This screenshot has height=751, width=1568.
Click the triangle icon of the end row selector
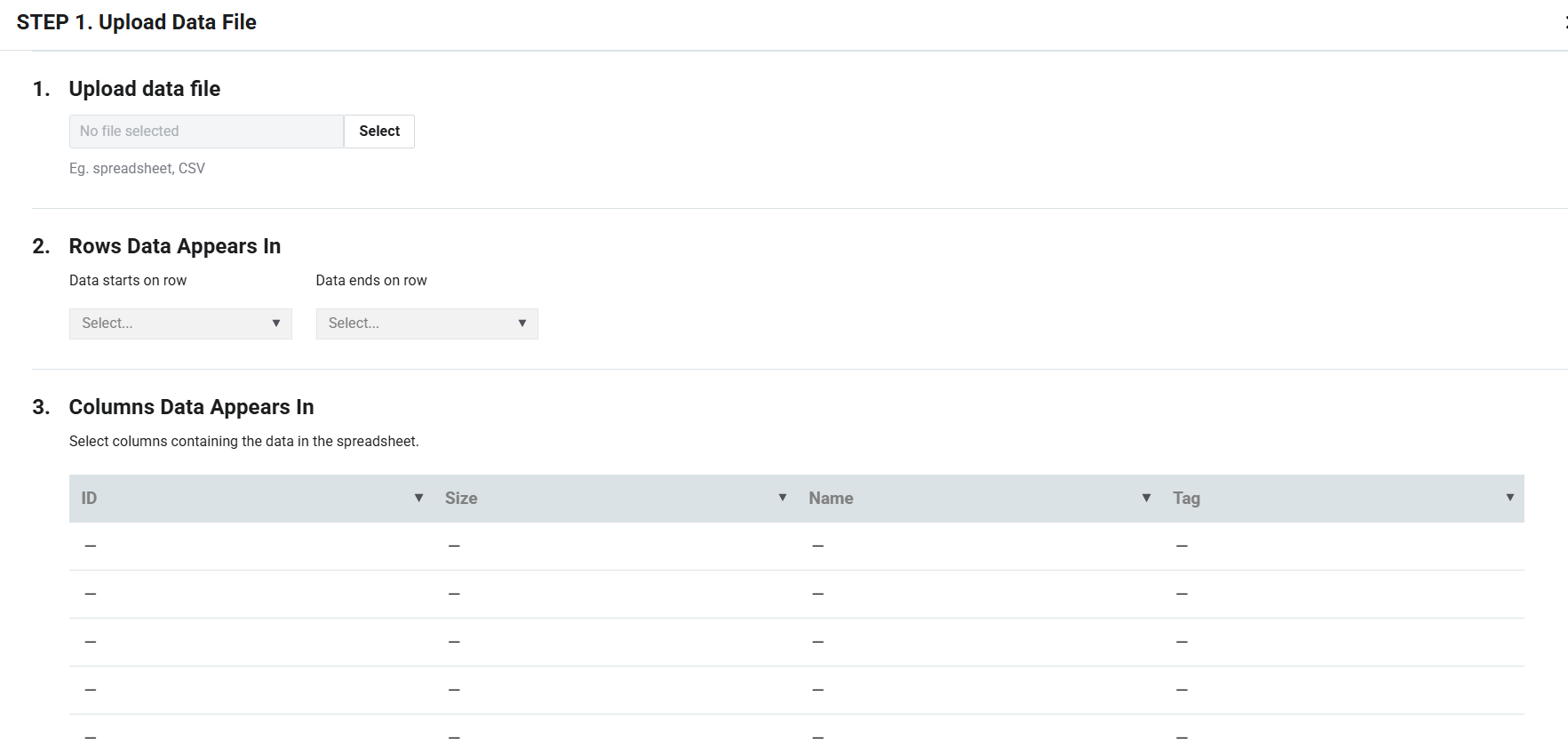(522, 324)
